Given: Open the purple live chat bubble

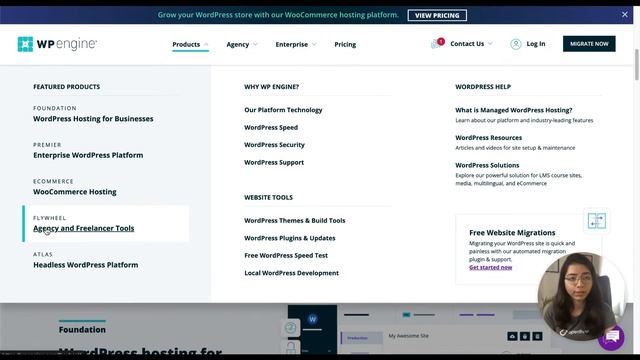Looking at the screenshot, I should coord(611,337).
